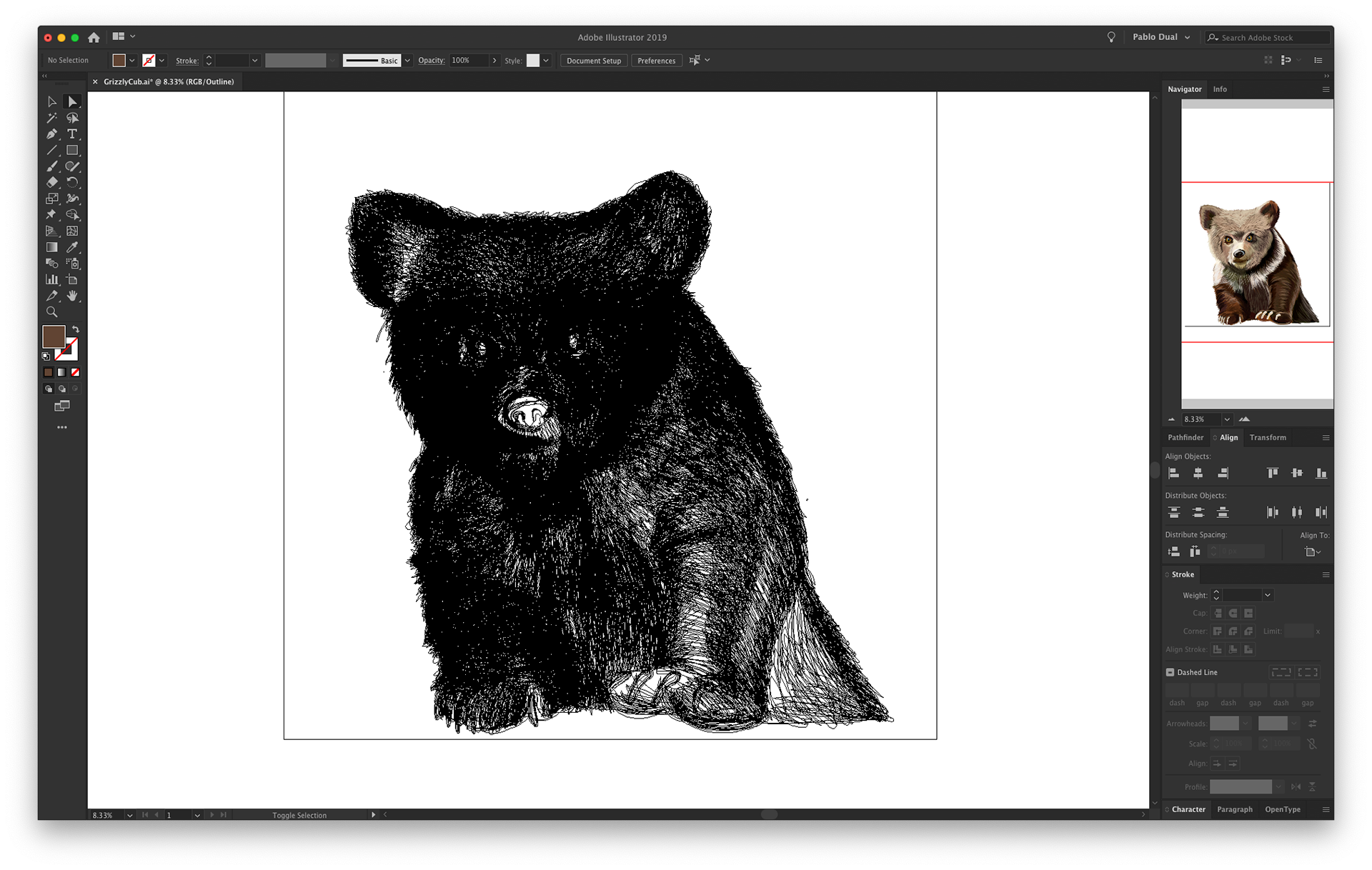Click Horizontal Align Left icon
The image size is (1372, 870).
pos(1173,474)
